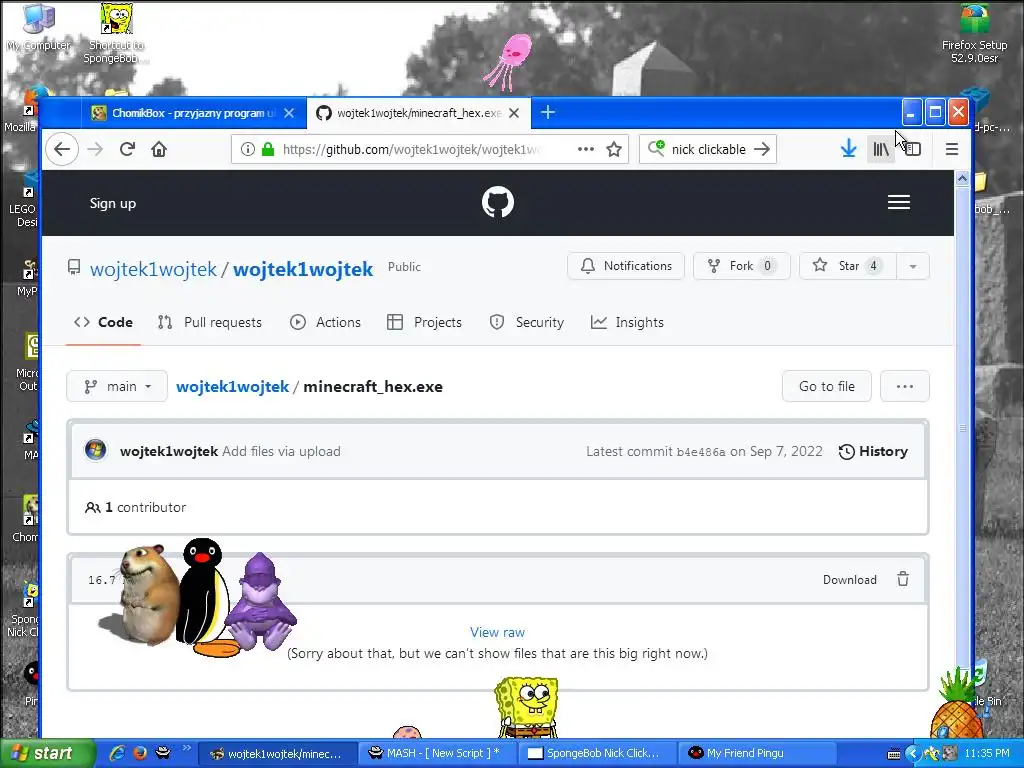Open the Security tab
Viewport: 1024px width, 768px height.
[526, 322]
